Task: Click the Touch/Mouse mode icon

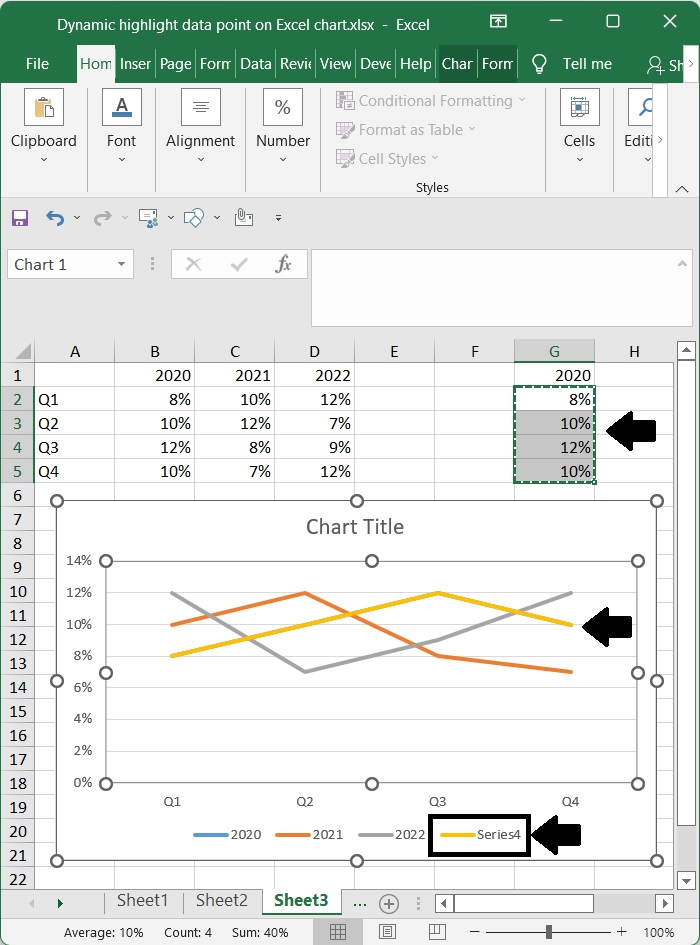Action: 244,218
